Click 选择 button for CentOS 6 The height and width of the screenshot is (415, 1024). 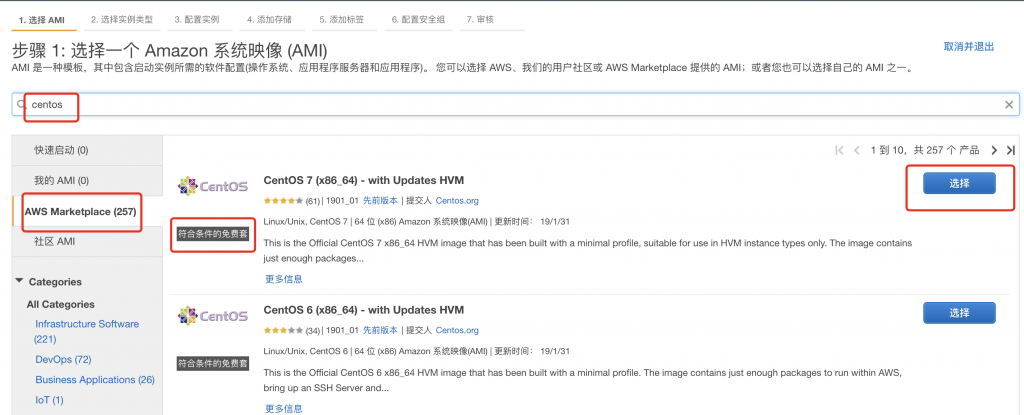(x=959, y=313)
